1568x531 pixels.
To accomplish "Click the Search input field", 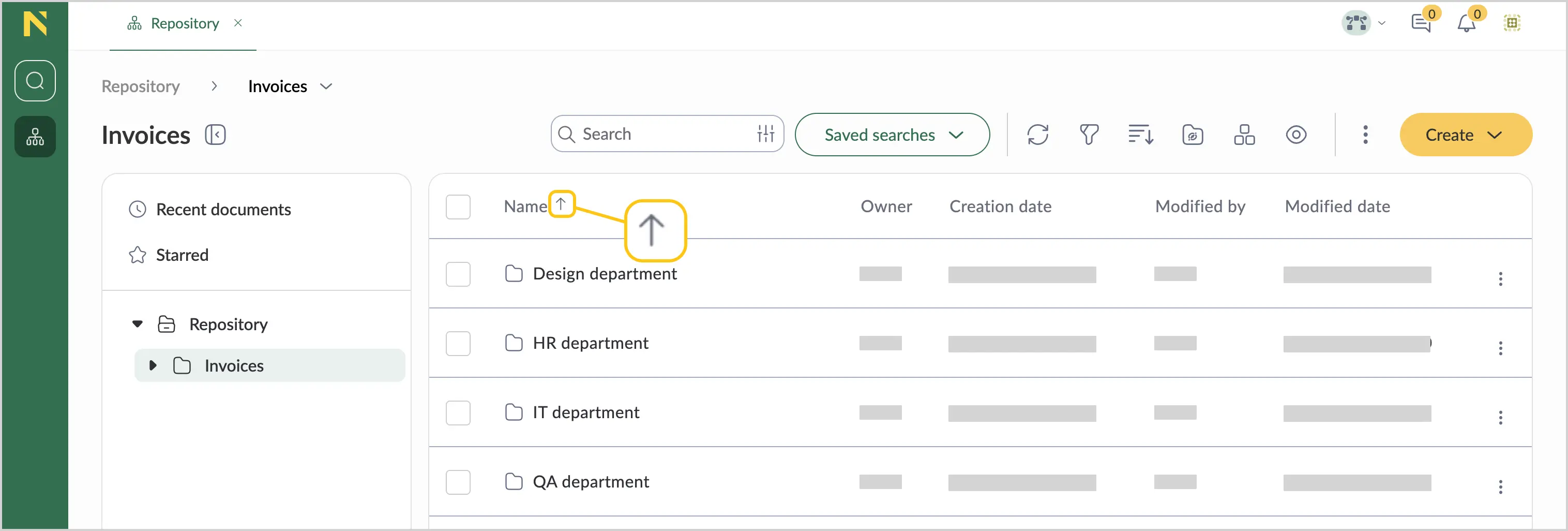I will (x=667, y=134).
